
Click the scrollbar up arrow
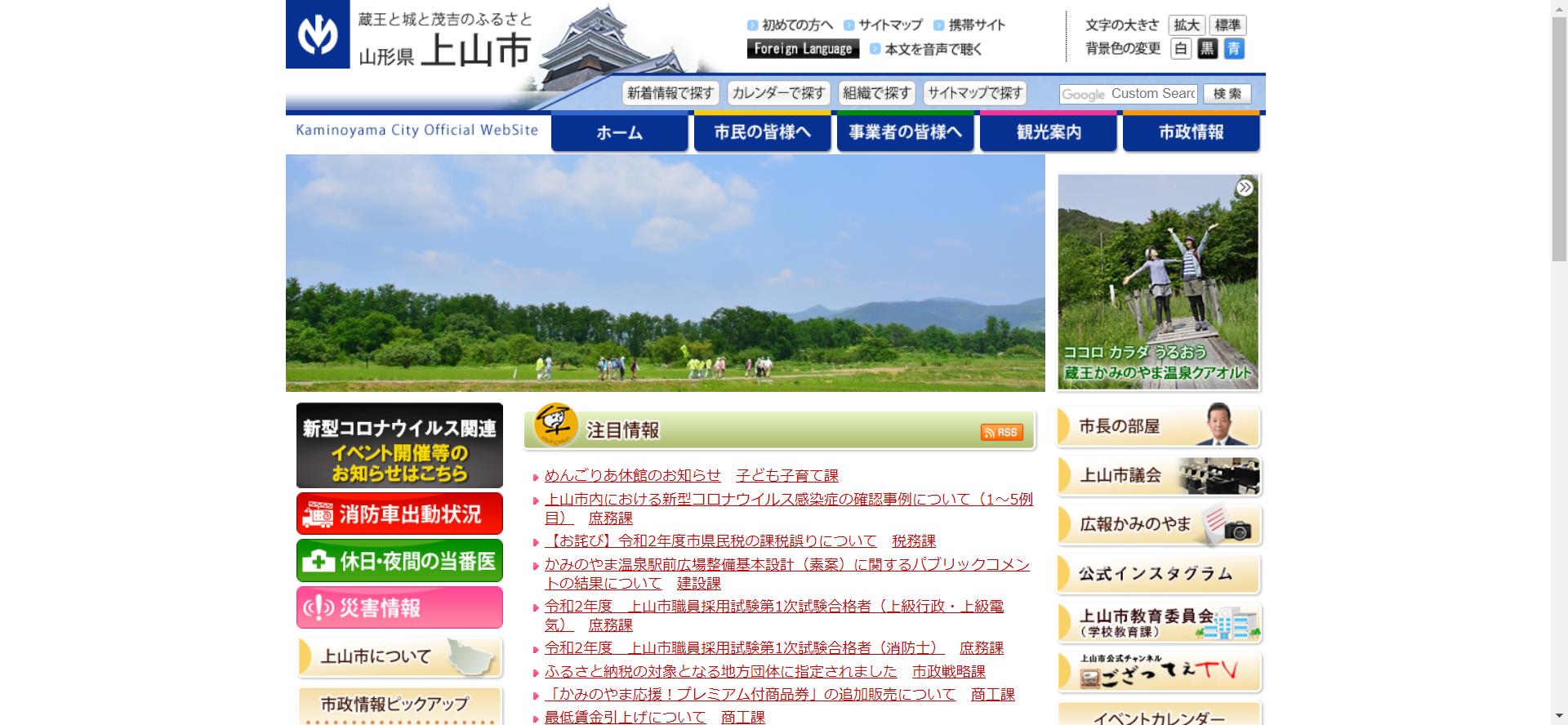coord(1560,7)
